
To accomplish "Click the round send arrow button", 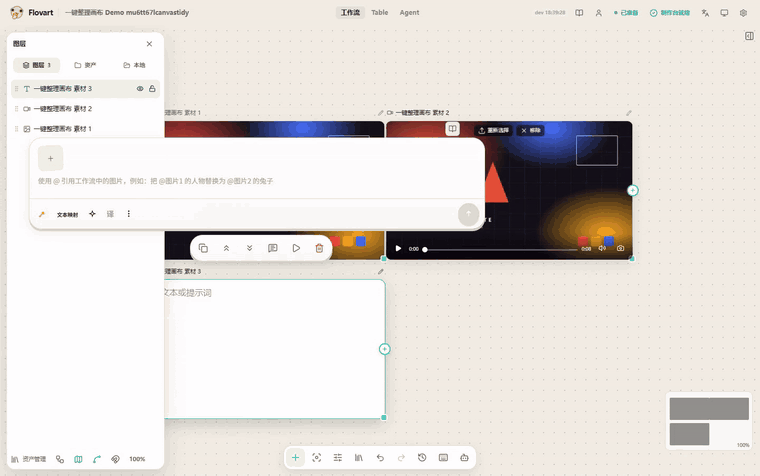I will pyautogui.click(x=468, y=214).
